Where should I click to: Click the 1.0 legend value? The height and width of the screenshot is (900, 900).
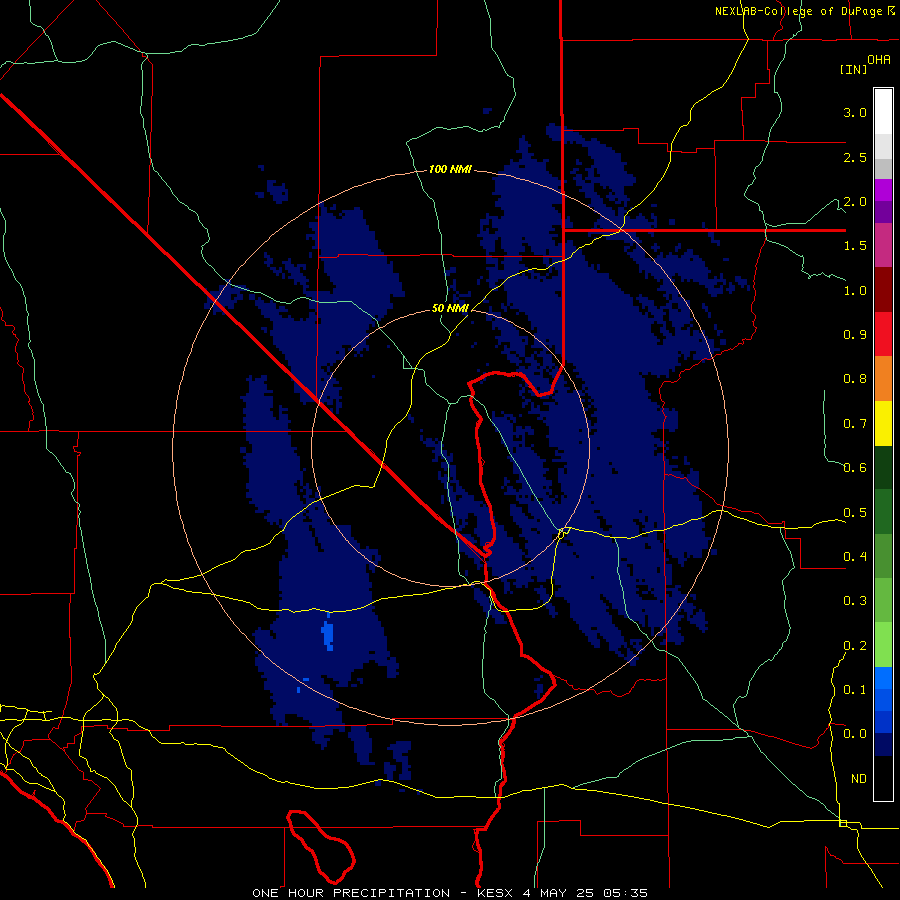point(855,290)
